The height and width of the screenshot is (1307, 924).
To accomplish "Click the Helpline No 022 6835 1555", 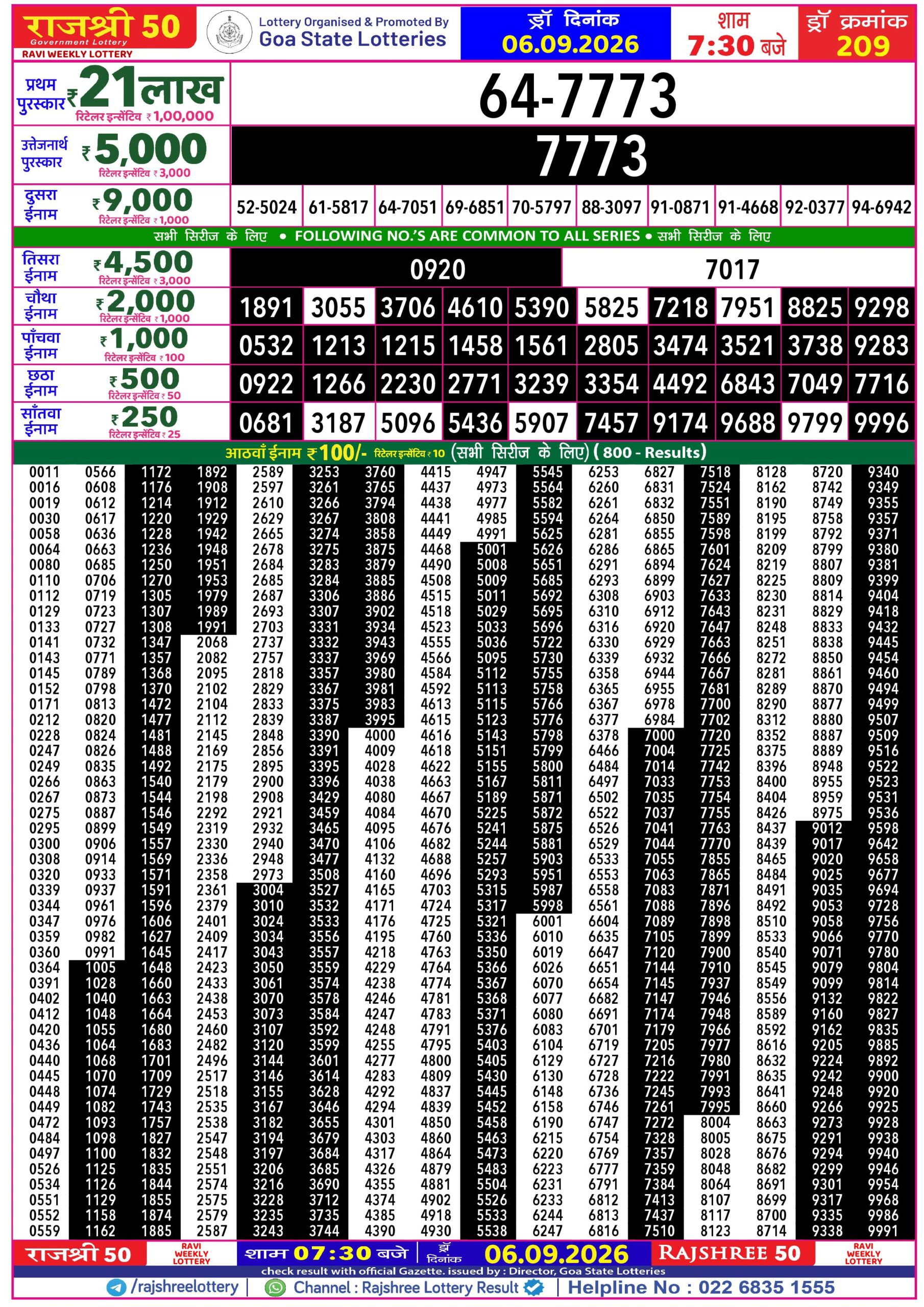I will [x=701, y=1288].
